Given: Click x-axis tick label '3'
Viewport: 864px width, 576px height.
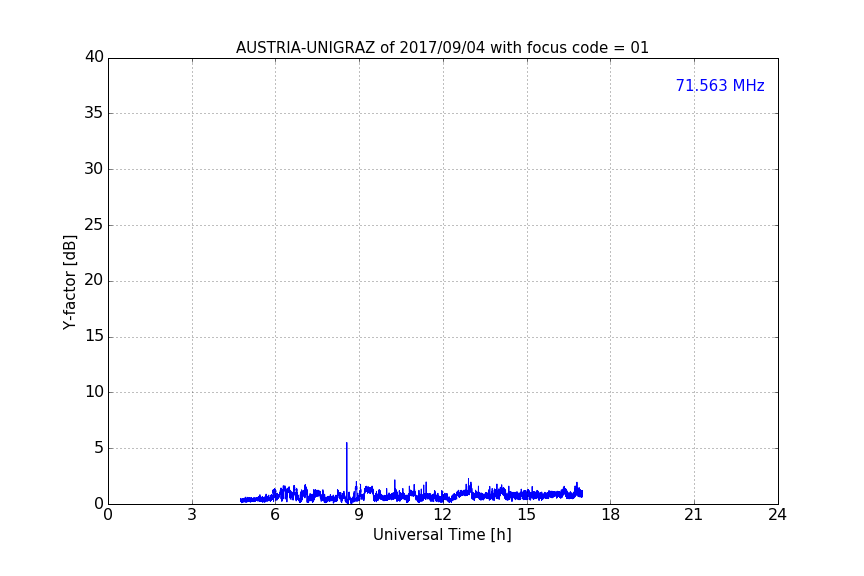Looking at the screenshot, I should coord(192,515).
